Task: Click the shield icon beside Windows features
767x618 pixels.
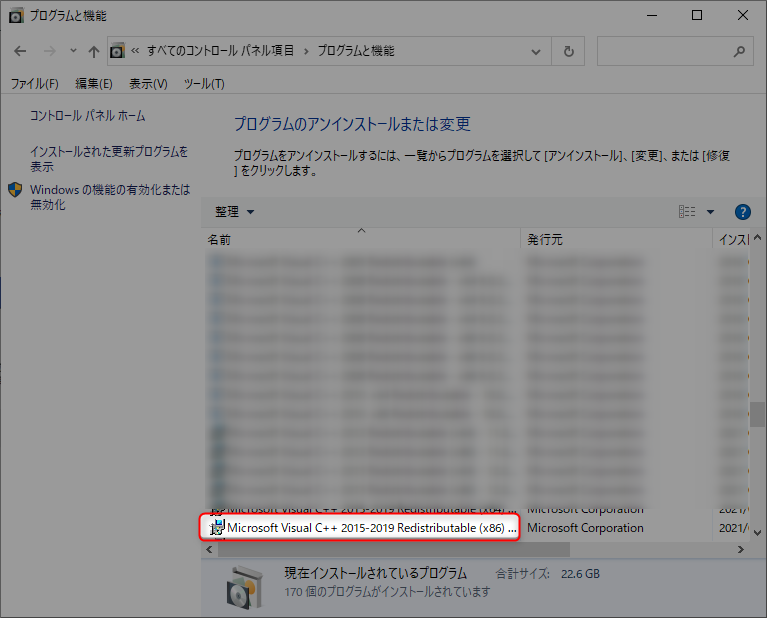Action: pyautogui.click(x=15, y=190)
